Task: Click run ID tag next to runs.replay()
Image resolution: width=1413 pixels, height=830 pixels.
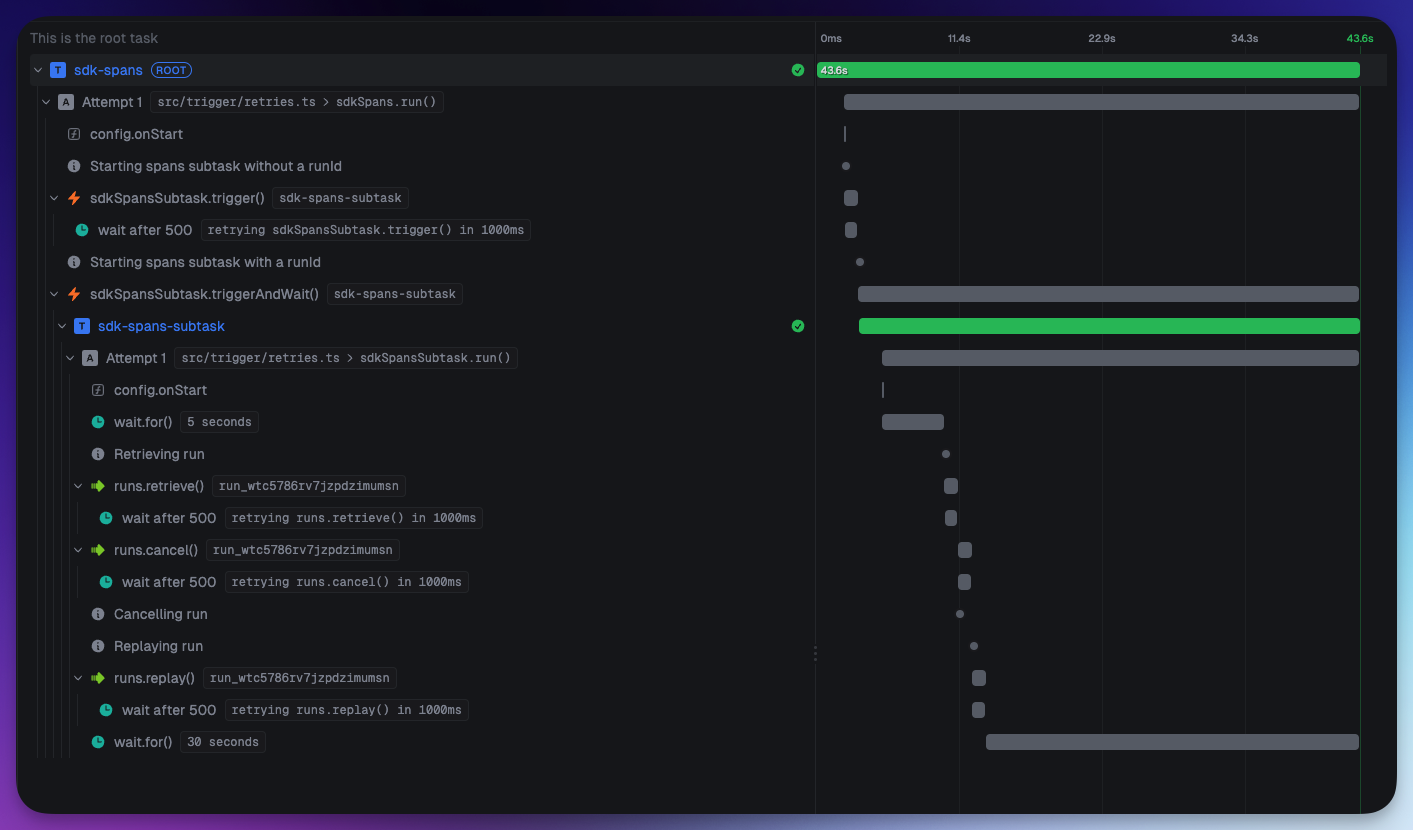Action: (x=300, y=678)
